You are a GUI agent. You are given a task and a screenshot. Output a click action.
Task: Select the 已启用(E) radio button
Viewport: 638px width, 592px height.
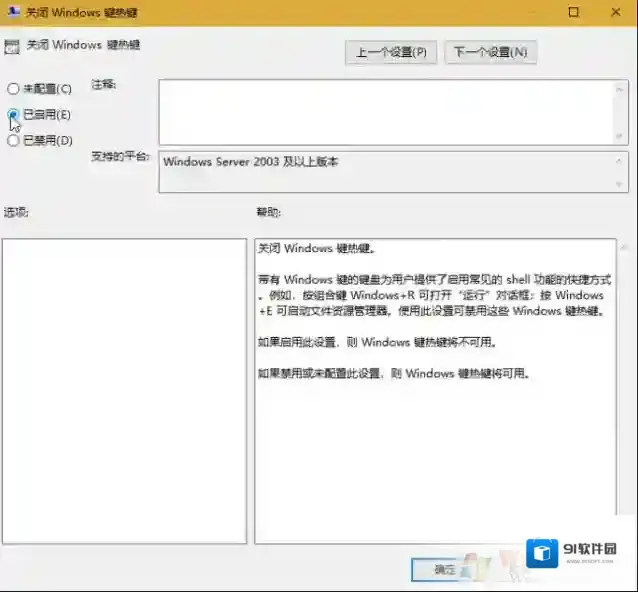(x=13, y=115)
